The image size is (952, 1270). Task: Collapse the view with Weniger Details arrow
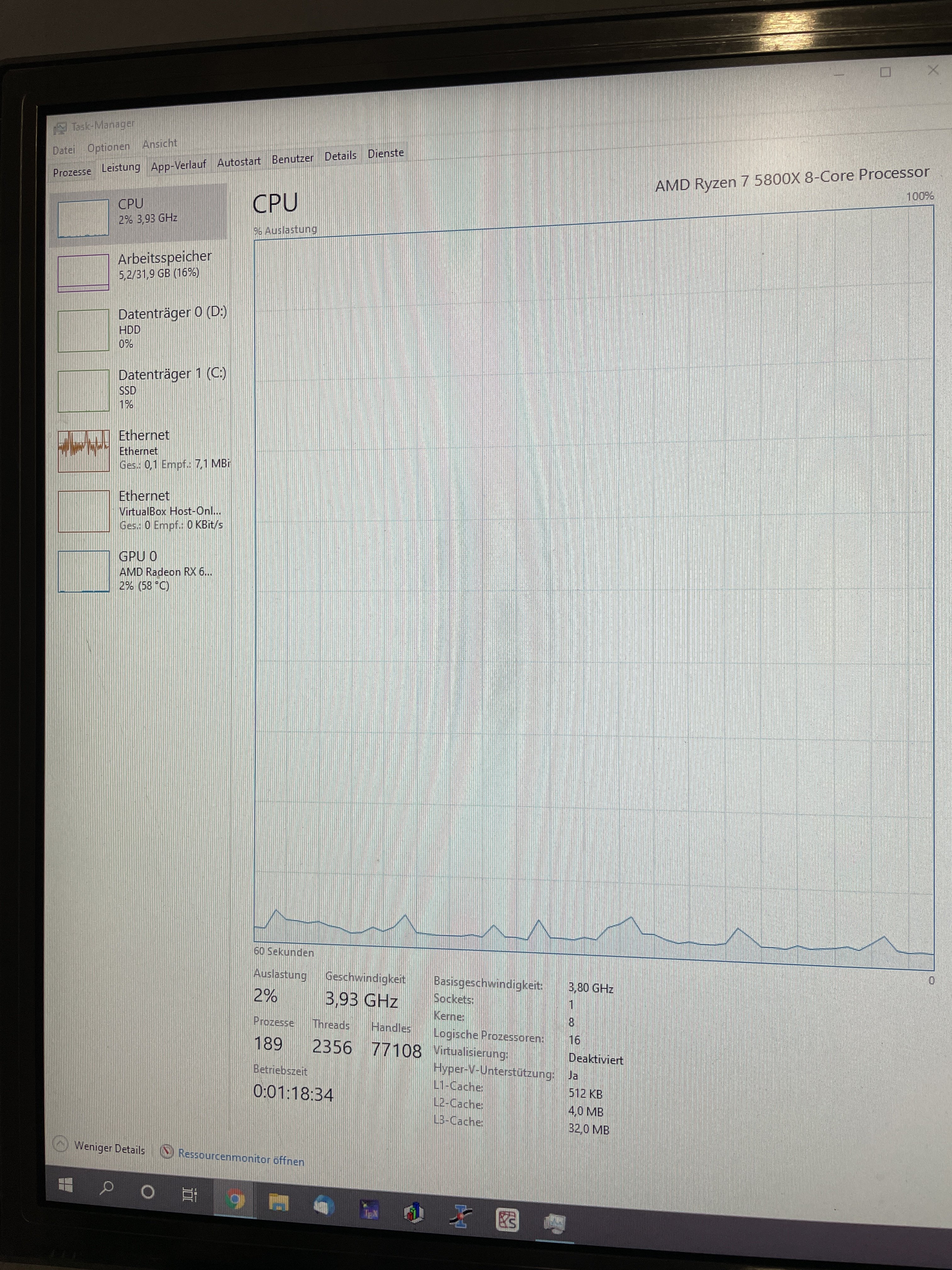61,1144
